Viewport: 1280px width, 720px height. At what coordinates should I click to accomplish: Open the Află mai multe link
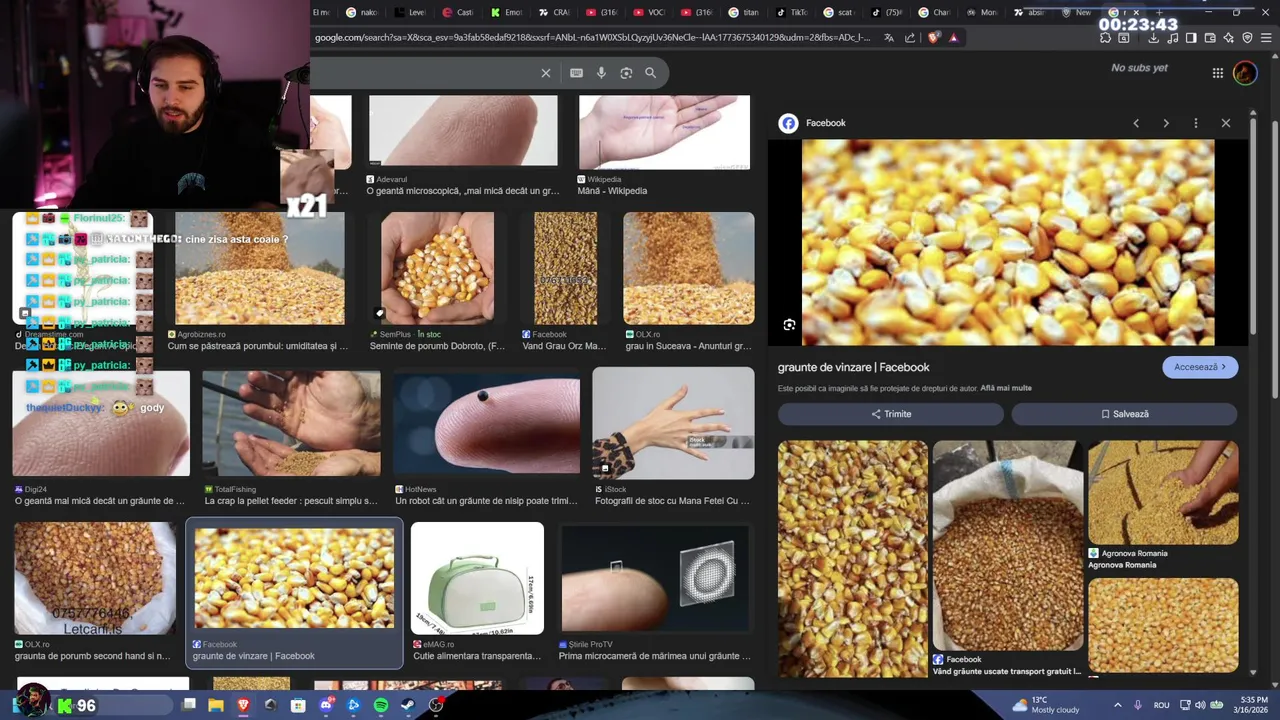pyautogui.click(x=1006, y=388)
